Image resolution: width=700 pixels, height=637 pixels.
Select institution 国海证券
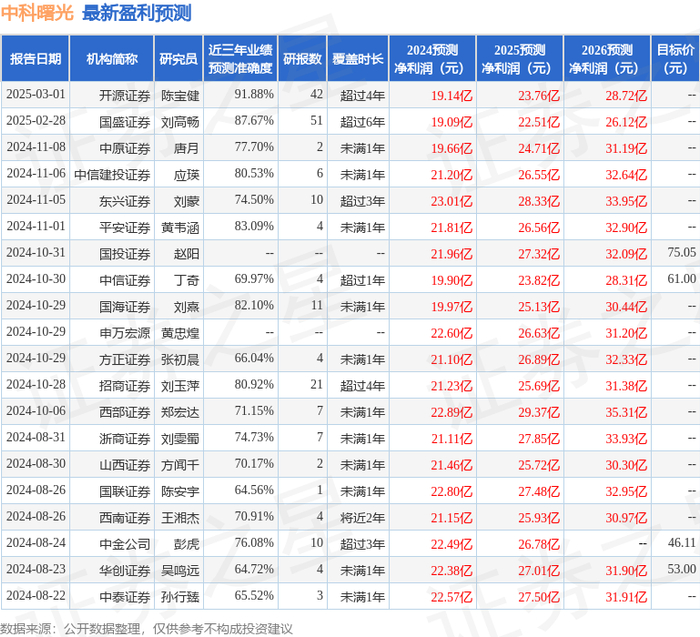pyautogui.click(x=125, y=306)
